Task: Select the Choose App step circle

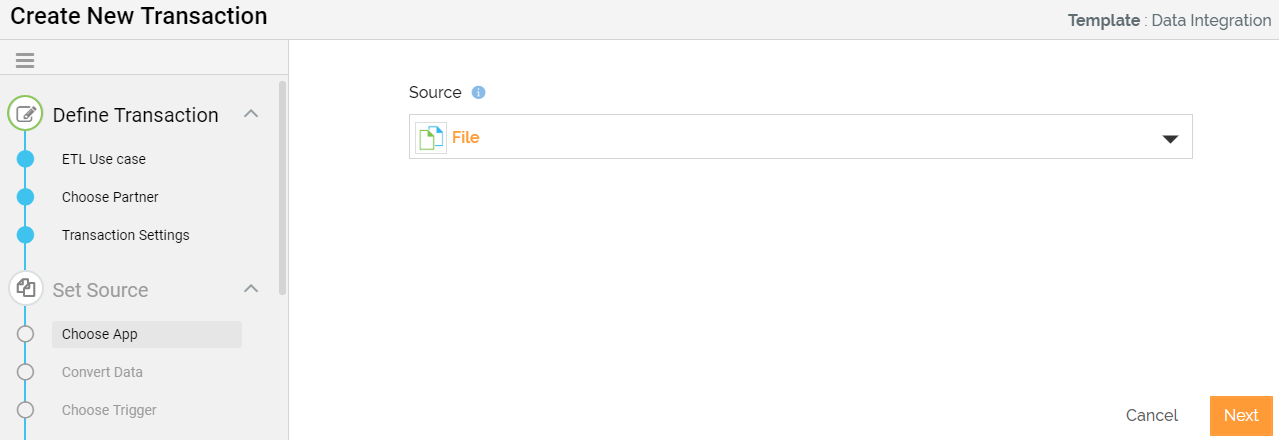Action: 26,334
